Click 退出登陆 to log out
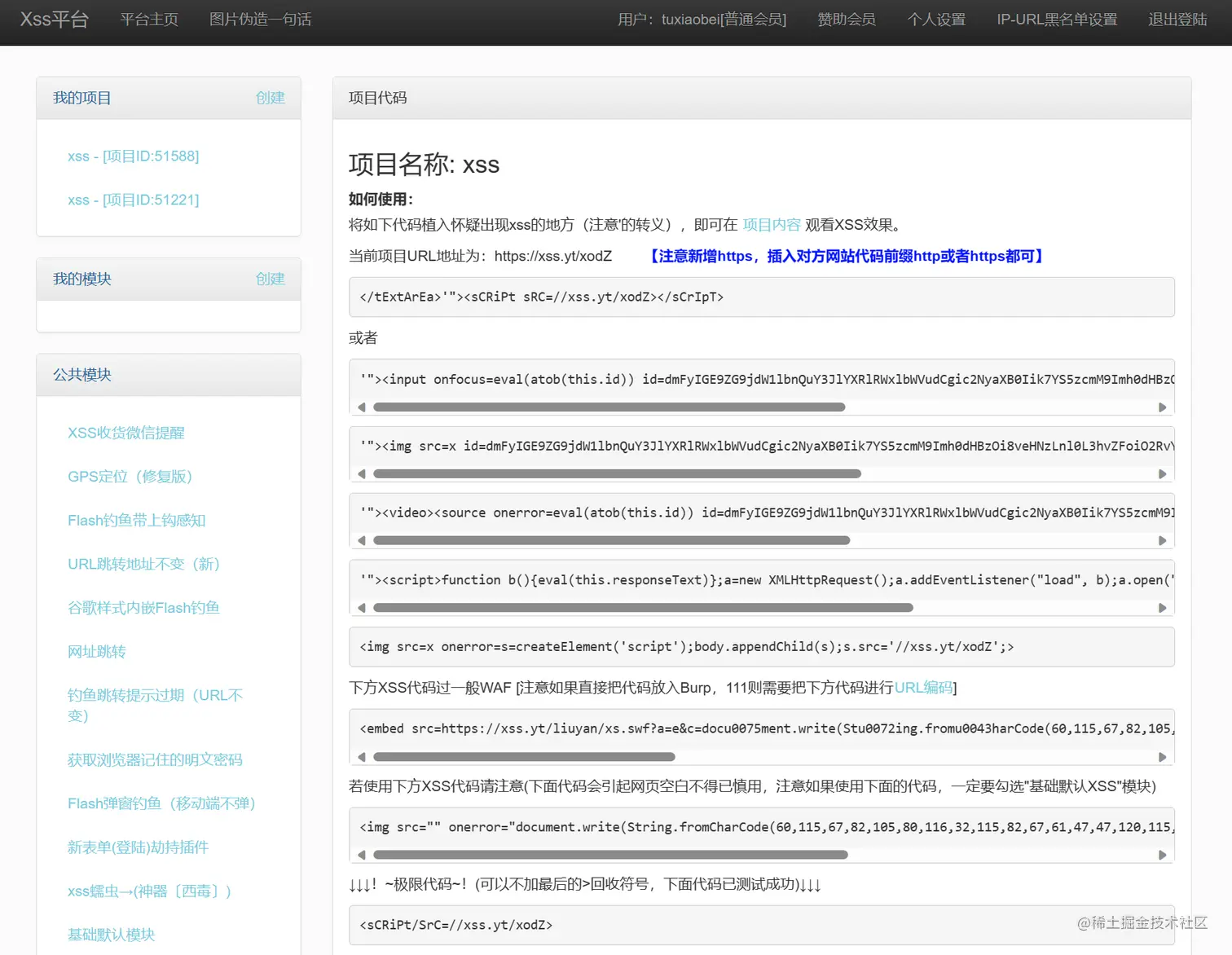Viewport: 1232px width, 955px height. 1177,20
